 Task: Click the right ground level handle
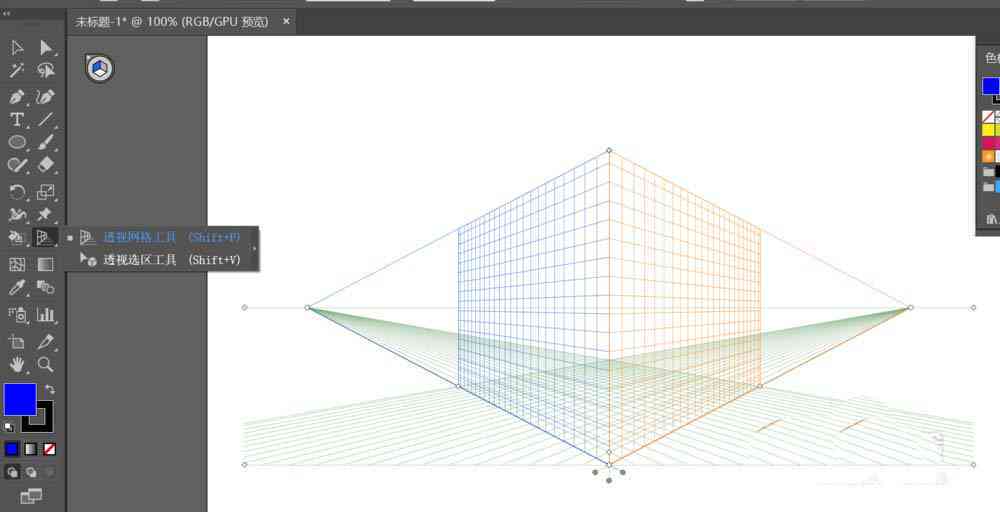pos(973,465)
